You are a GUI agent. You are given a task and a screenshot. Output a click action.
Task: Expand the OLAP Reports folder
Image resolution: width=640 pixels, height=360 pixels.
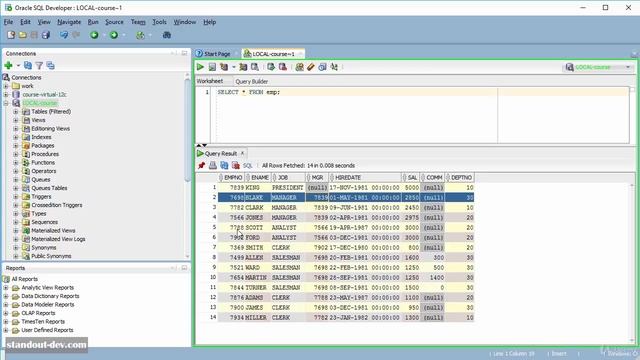pyautogui.click(x=6, y=313)
